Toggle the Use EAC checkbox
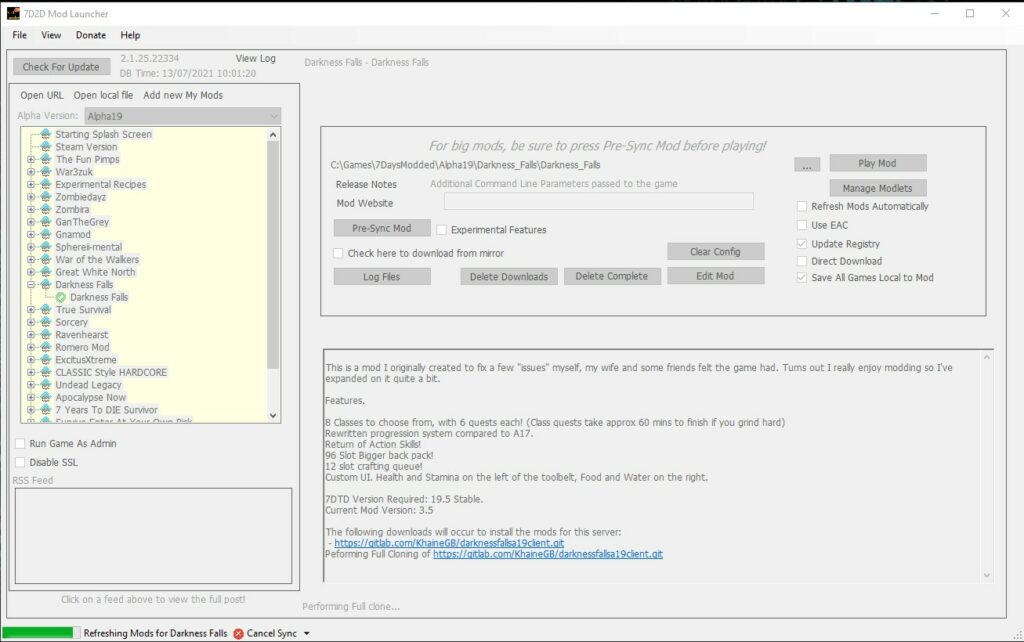 (802, 225)
